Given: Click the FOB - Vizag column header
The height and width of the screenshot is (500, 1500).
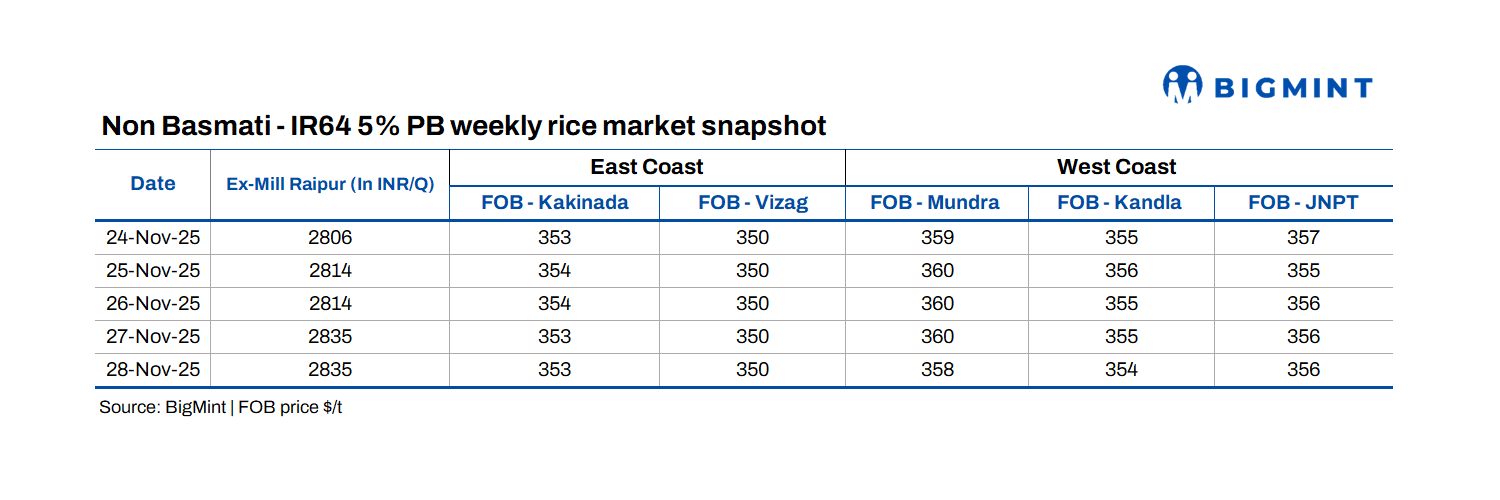Looking at the screenshot, I should click(753, 203).
